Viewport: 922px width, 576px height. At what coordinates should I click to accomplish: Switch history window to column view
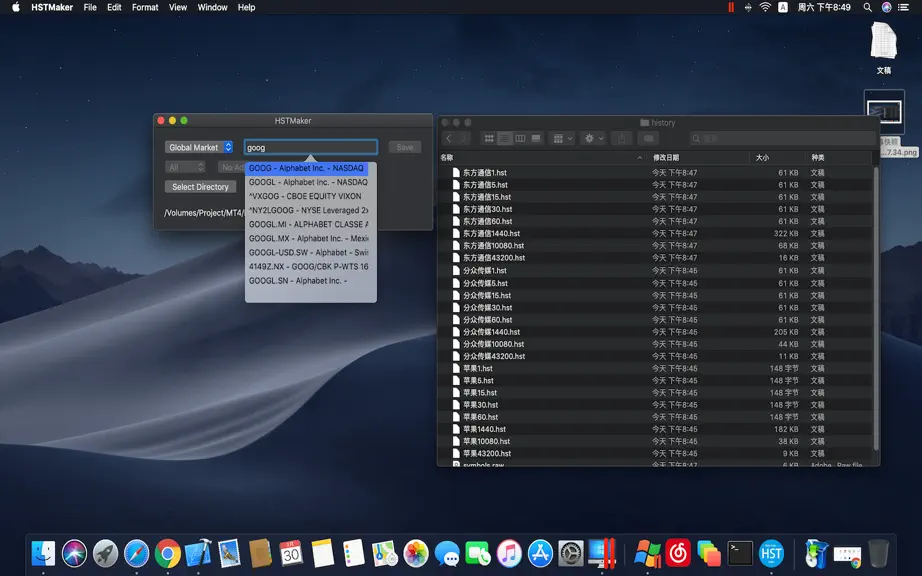pos(520,139)
